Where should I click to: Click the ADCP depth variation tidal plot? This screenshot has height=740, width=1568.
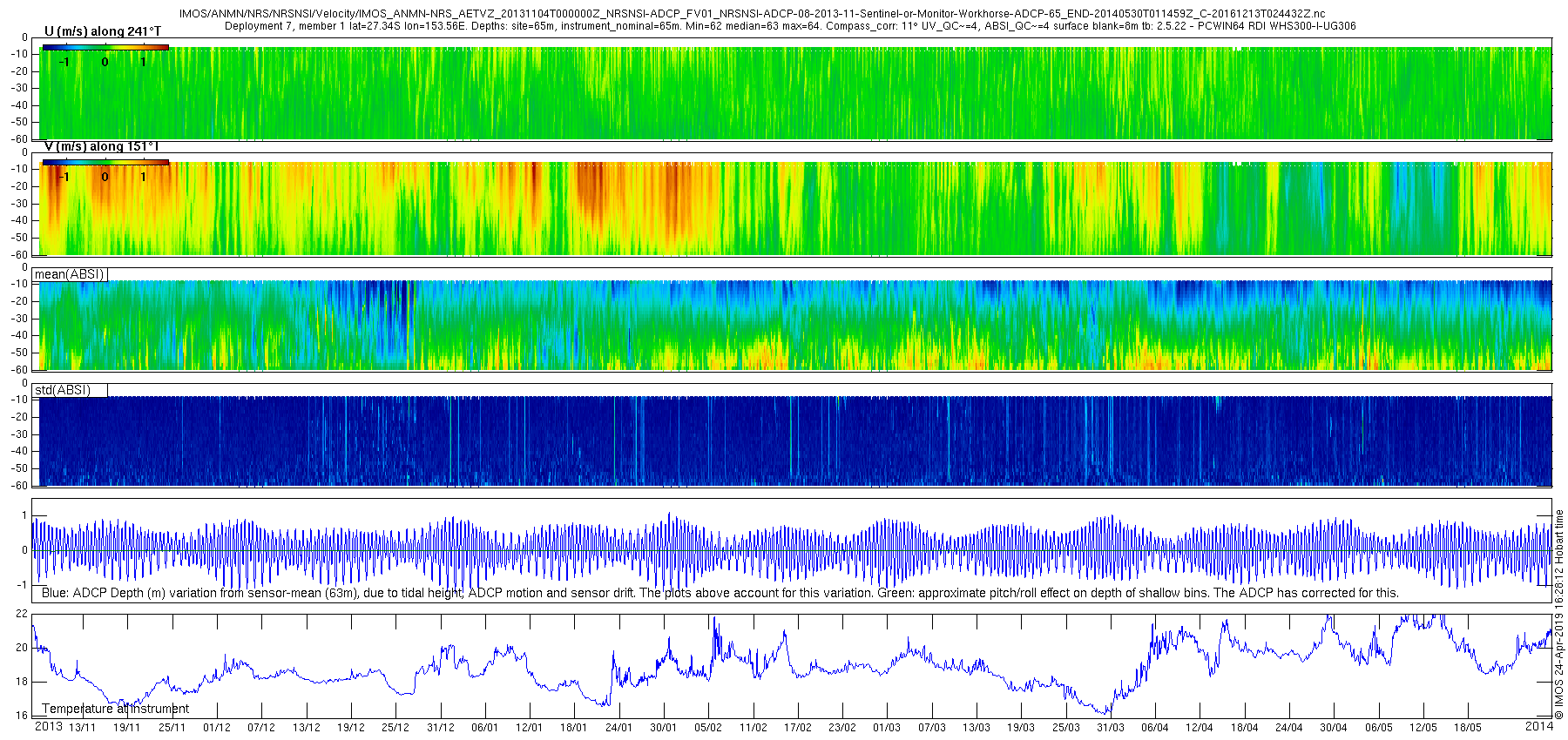[x=792, y=551]
